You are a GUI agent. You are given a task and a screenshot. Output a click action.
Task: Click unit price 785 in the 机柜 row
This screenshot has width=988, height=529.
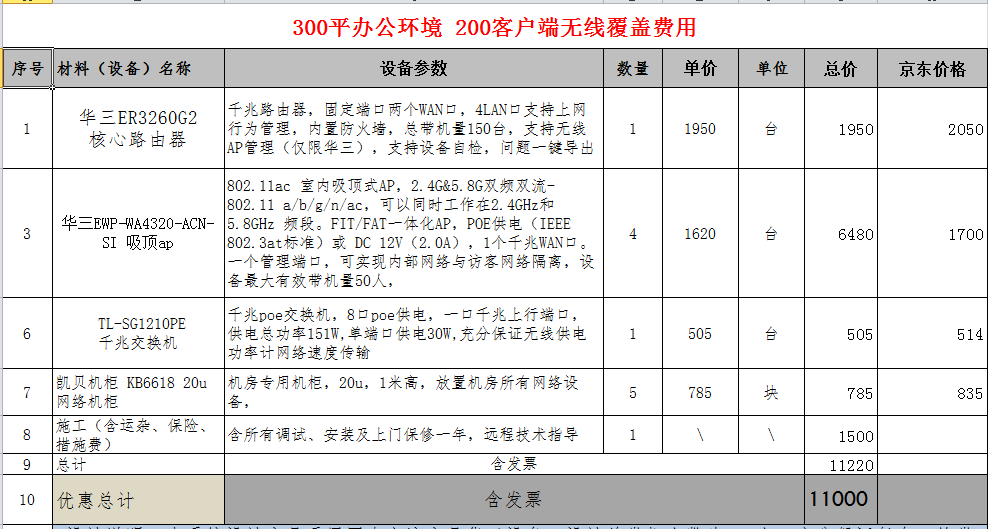pyautogui.click(x=700, y=392)
